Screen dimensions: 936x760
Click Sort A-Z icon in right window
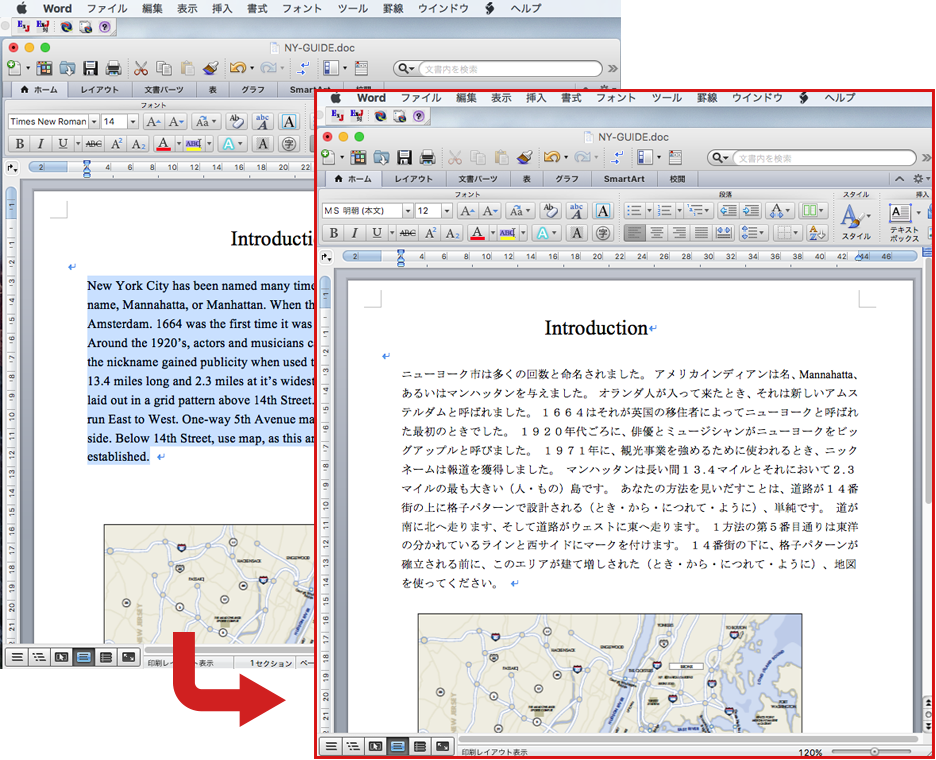pyautogui.click(x=815, y=233)
